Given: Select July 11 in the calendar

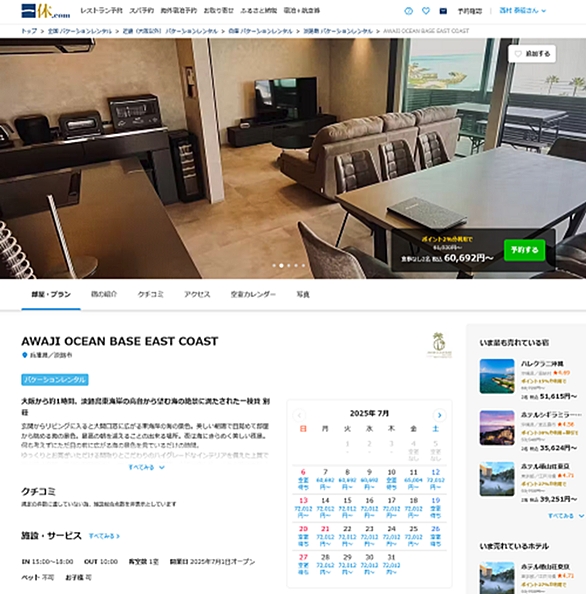Looking at the screenshot, I should click(413, 480).
